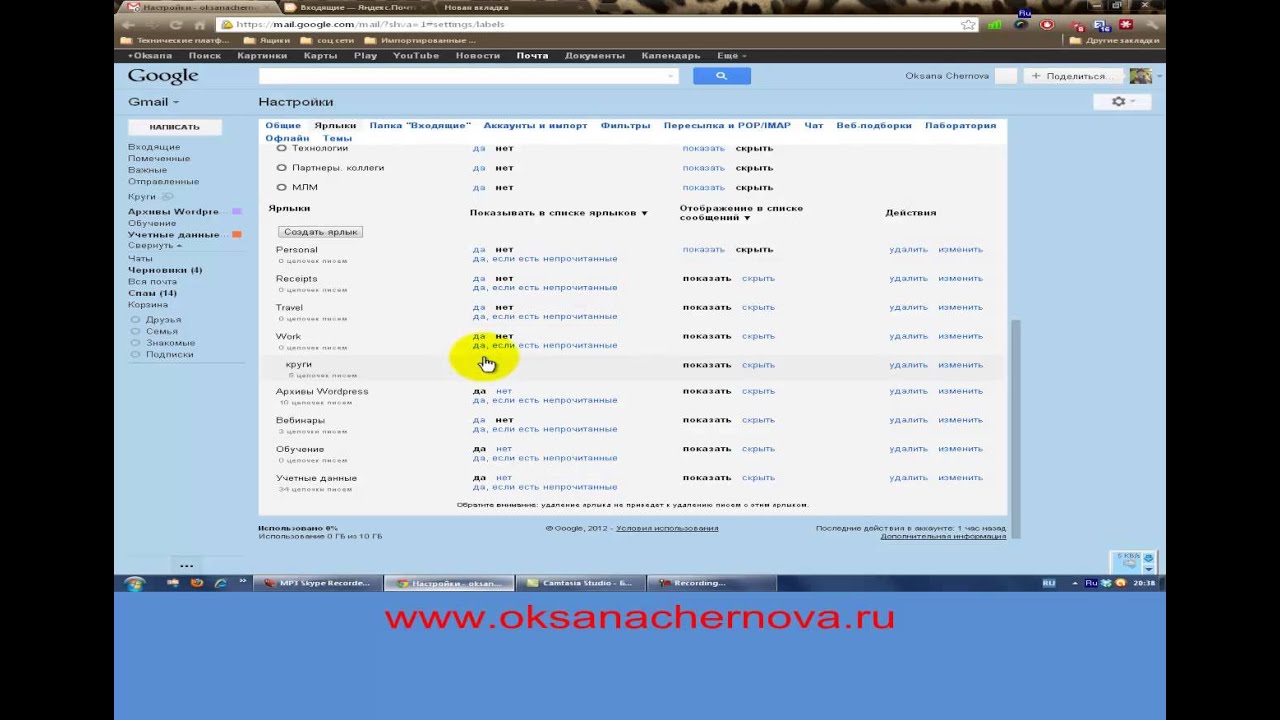Switch to Camtasia Studio taskbar window
The height and width of the screenshot is (720, 1280).
(580, 583)
